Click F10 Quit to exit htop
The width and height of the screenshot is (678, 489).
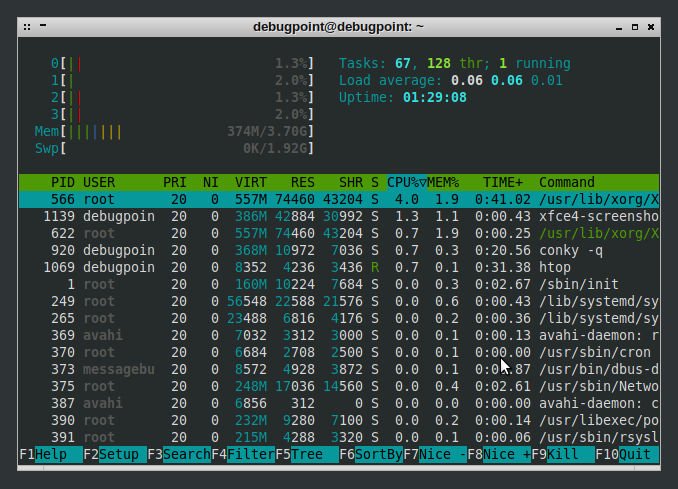(634, 455)
